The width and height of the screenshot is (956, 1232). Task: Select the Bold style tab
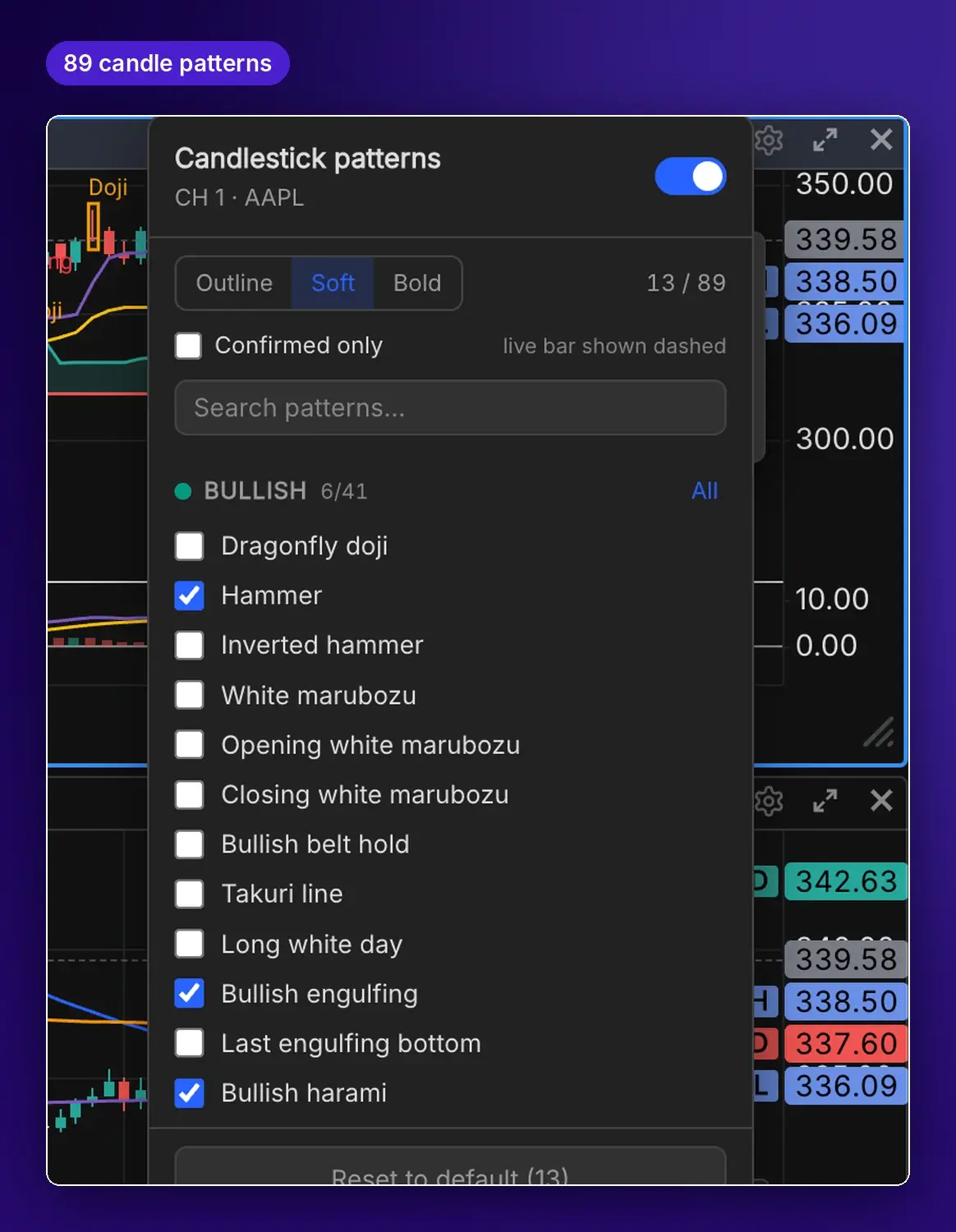pyautogui.click(x=417, y=283)
